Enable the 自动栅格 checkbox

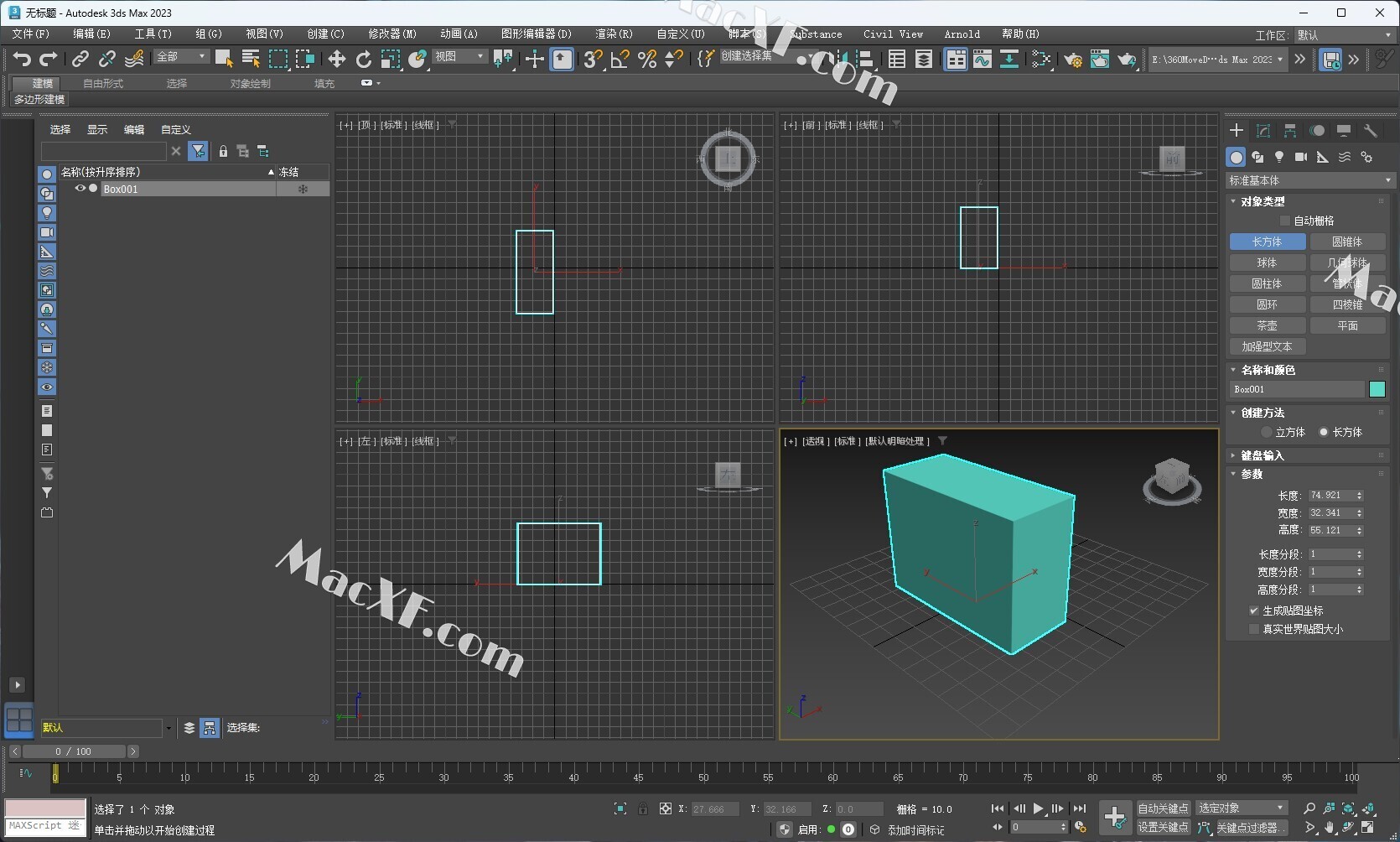(1284, 221)
